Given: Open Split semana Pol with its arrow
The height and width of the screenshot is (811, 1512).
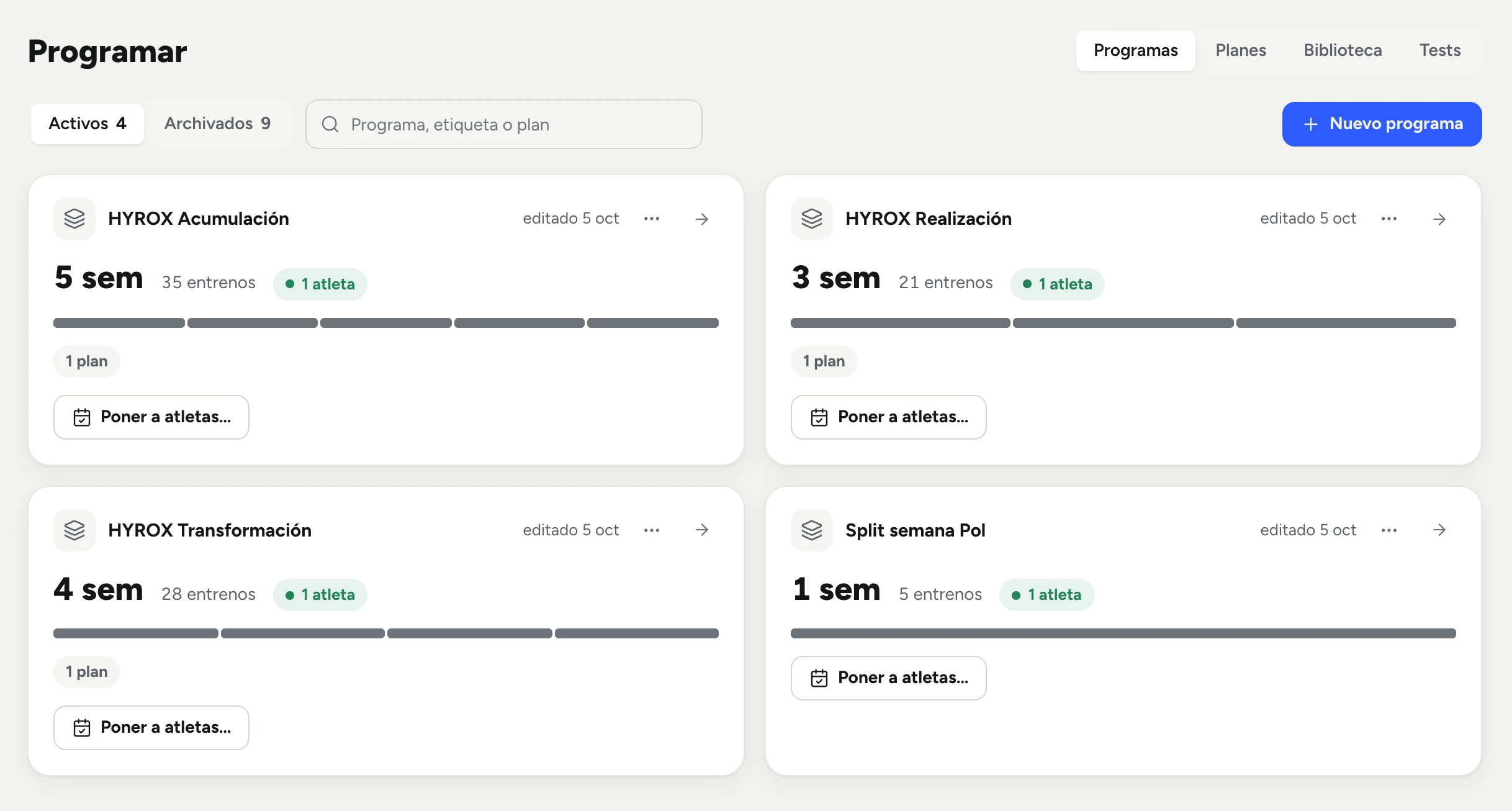Looking at the screenshot, I should [1439, 530].
